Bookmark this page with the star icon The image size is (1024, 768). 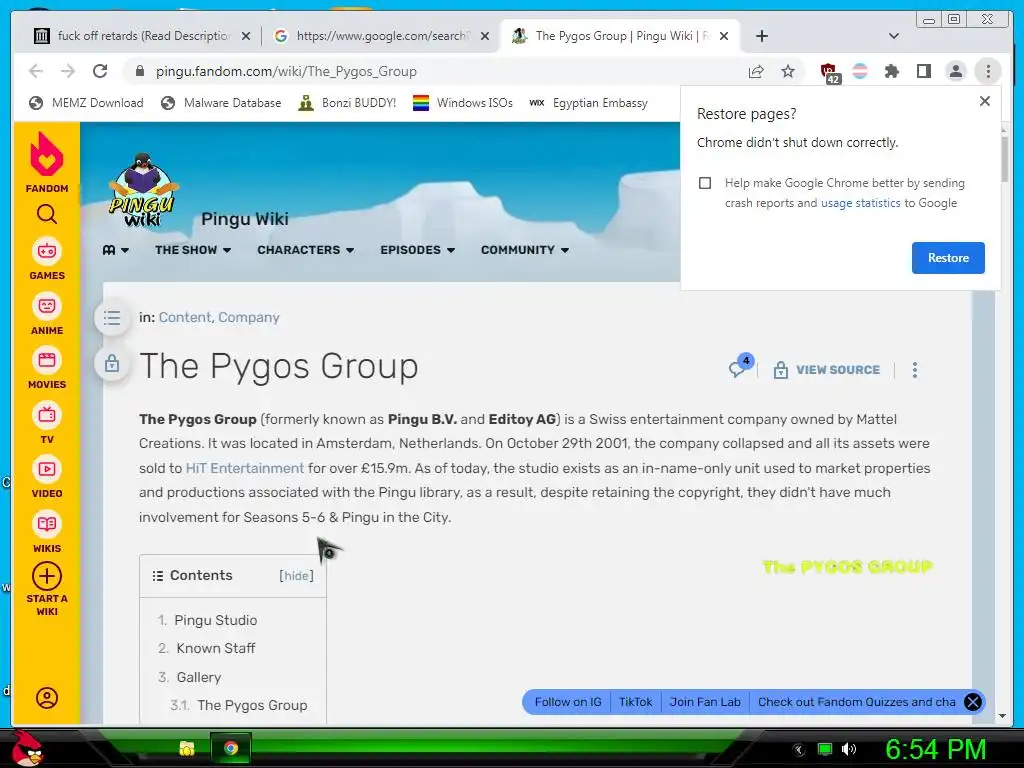[788, 71]
